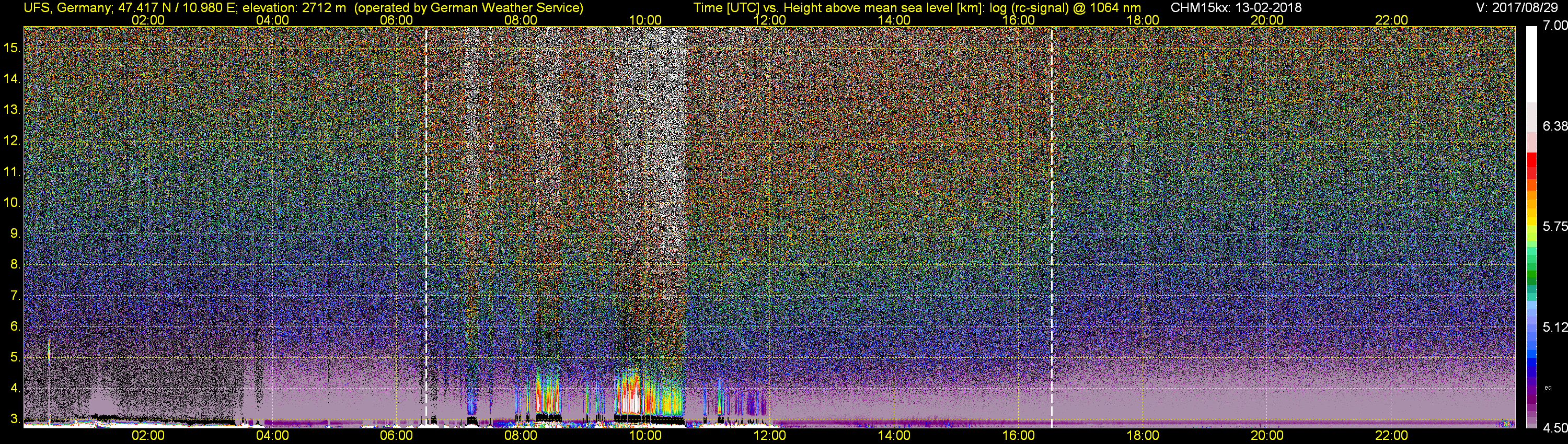Click the height axis label '9.'
Image resolution: width=1568 pixels, height=444 pixels.
[15, 233]
